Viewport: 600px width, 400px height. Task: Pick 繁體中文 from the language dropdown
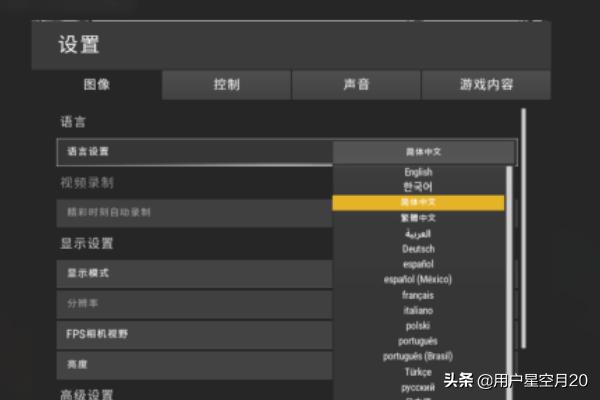(418, 218)
